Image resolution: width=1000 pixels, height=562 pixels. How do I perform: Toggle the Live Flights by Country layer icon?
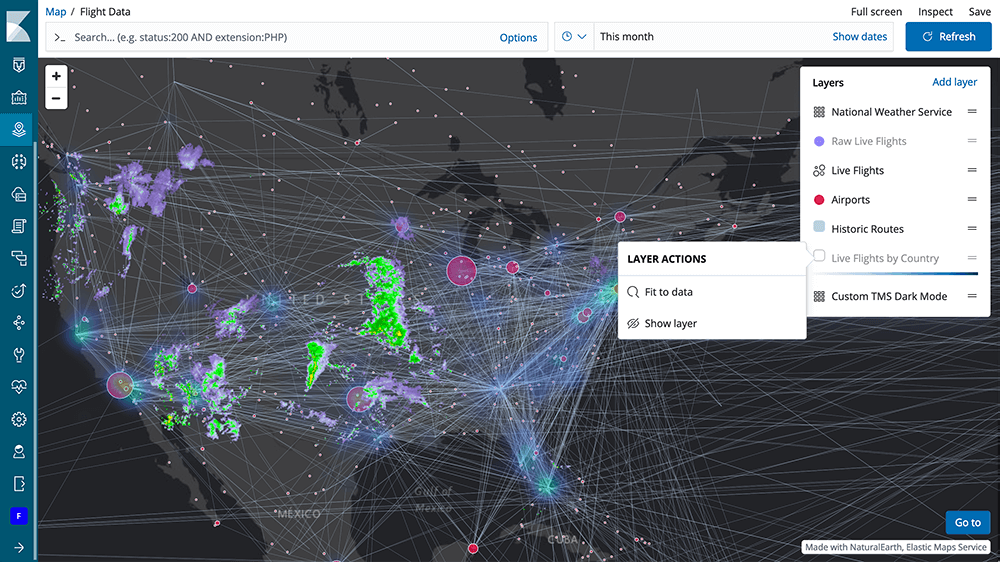(819, 257)
